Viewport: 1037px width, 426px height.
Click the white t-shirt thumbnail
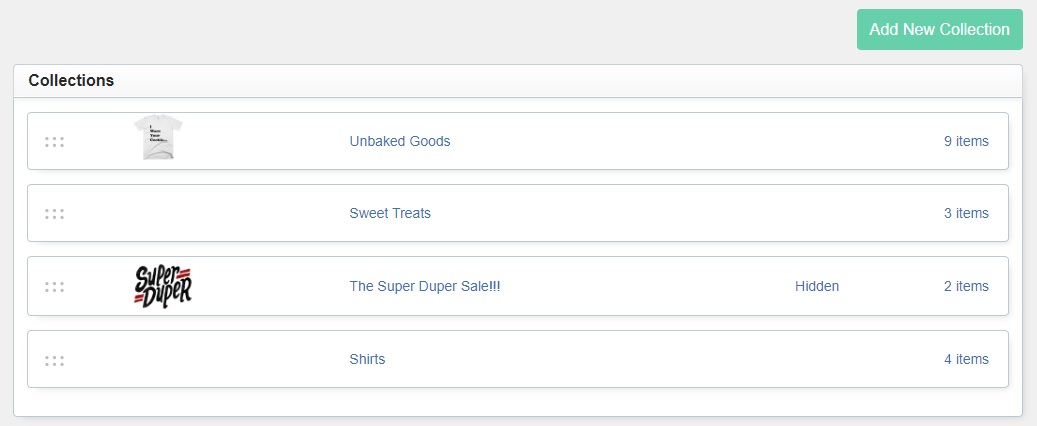pos(158,138)
